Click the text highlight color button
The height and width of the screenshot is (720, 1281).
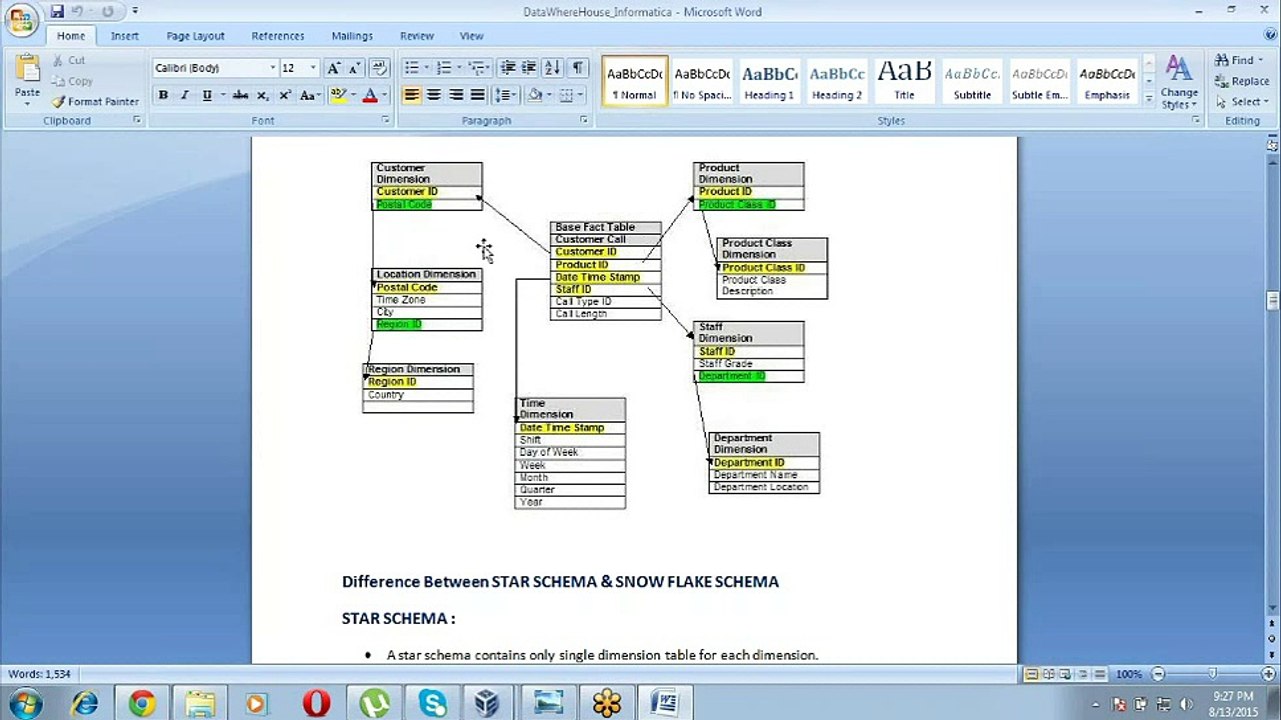[x=338, y=95]
